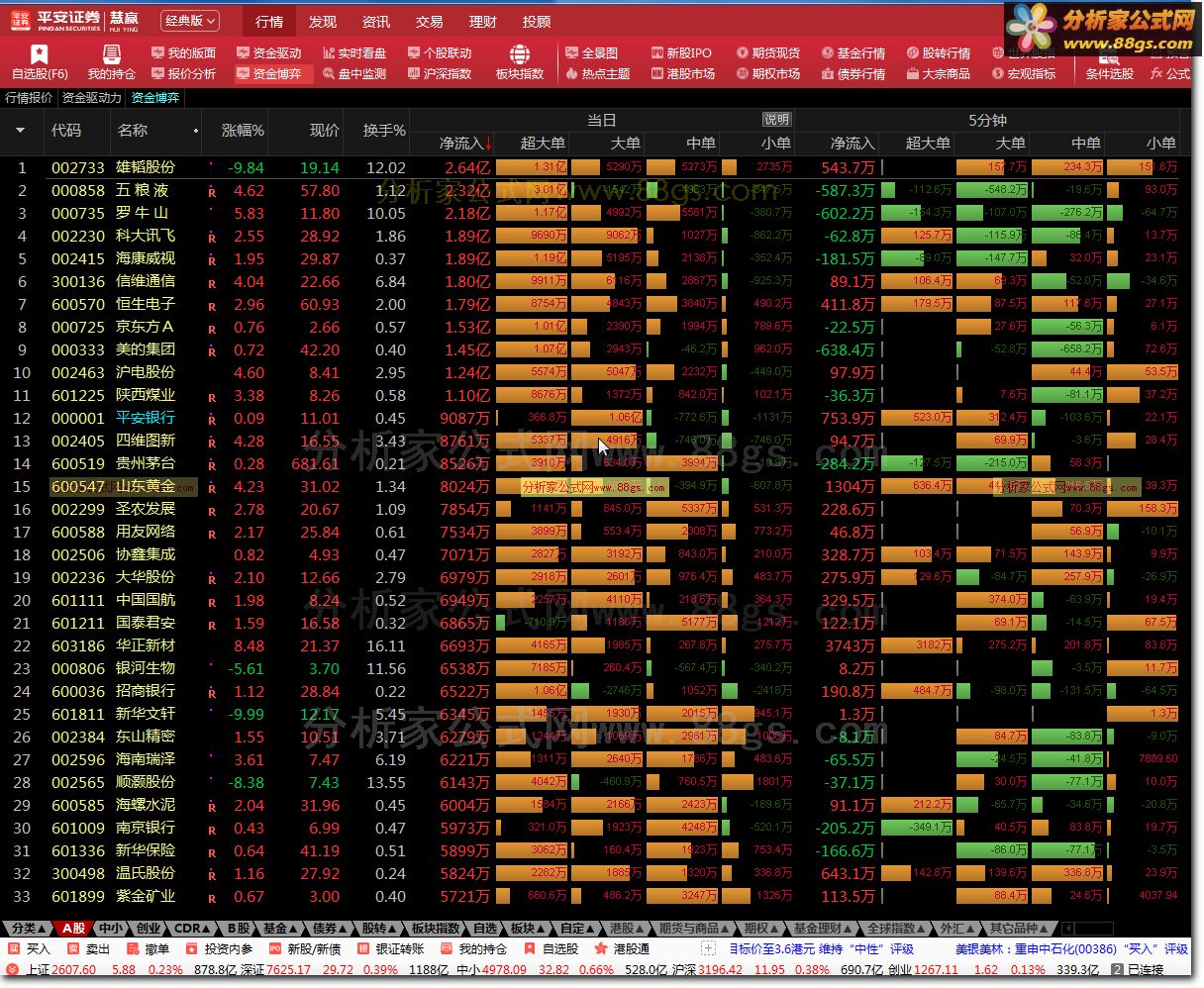1204x988 pixels.
Task: Expand the 分类 bottom tab menu
Action: coord(27,929)
